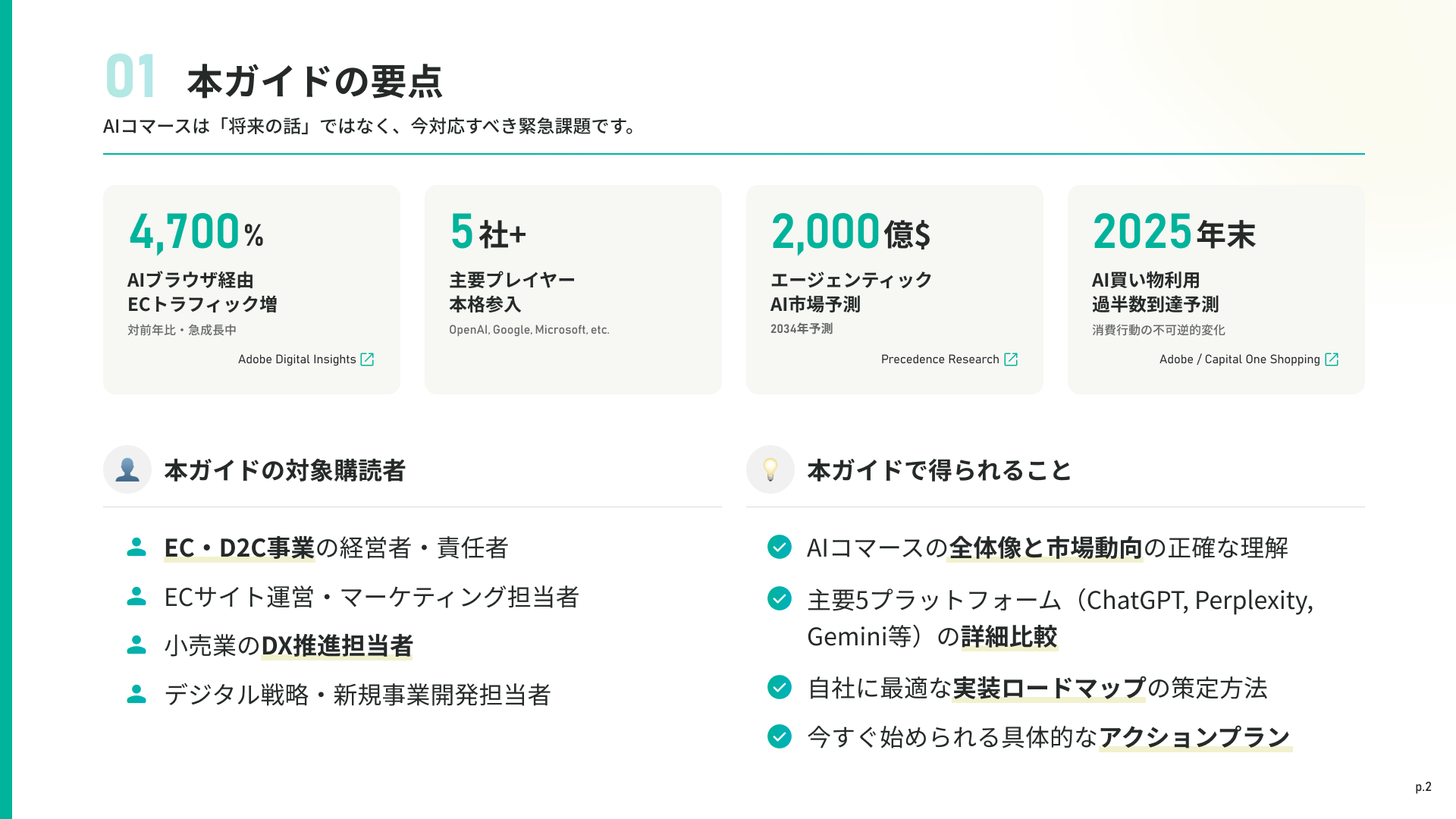
Task: Click the person icon beside デジタル戦略・新規事業開発担当者
Action: (x=136, y=695)
